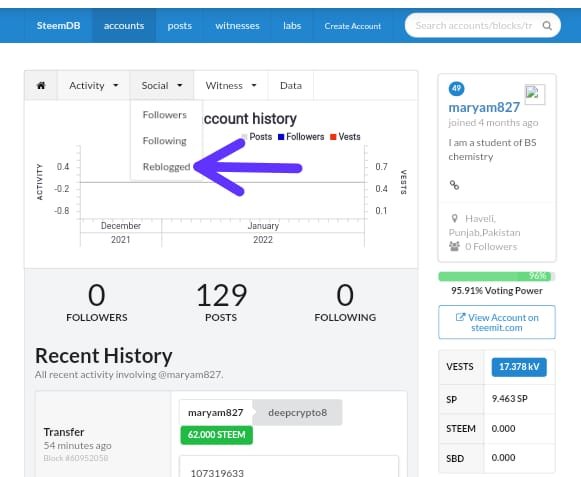Click the SBD 0.000 balance value
The width and height of the screenshot is (581, 477).
tap(503, 458)
